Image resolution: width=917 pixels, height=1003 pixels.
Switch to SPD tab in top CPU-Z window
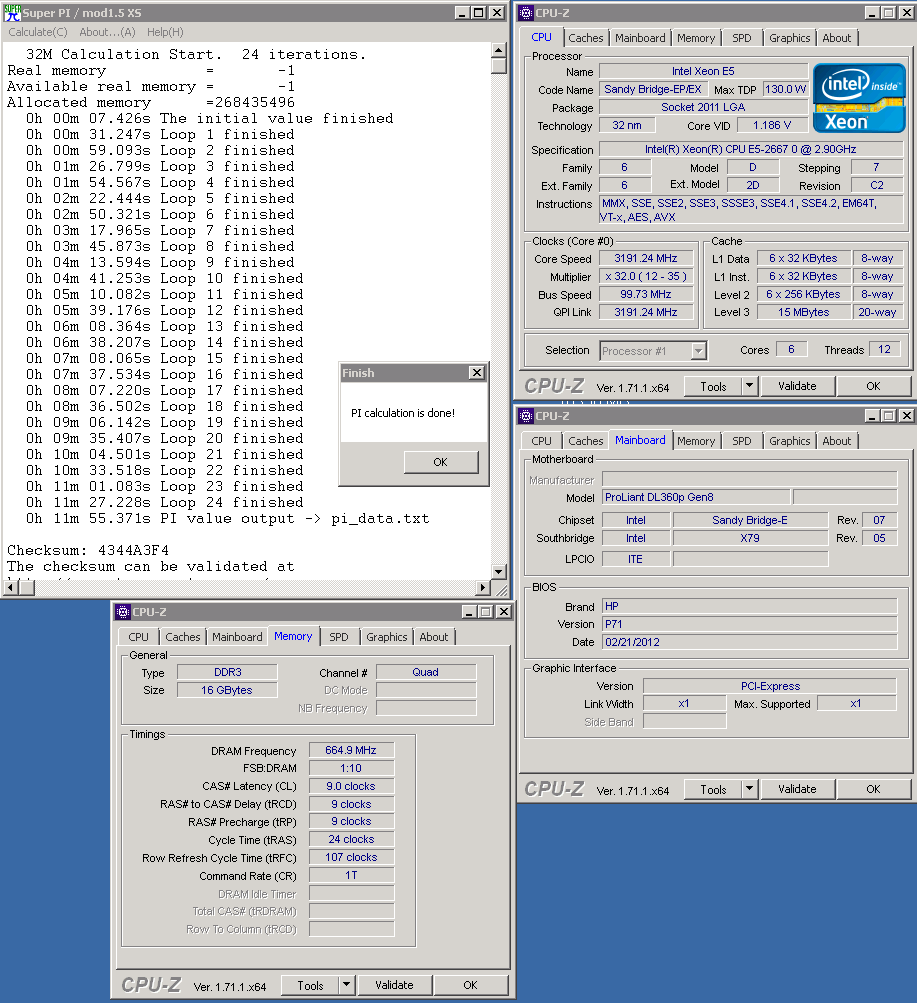pyautogui.click(x=742, y=38)
